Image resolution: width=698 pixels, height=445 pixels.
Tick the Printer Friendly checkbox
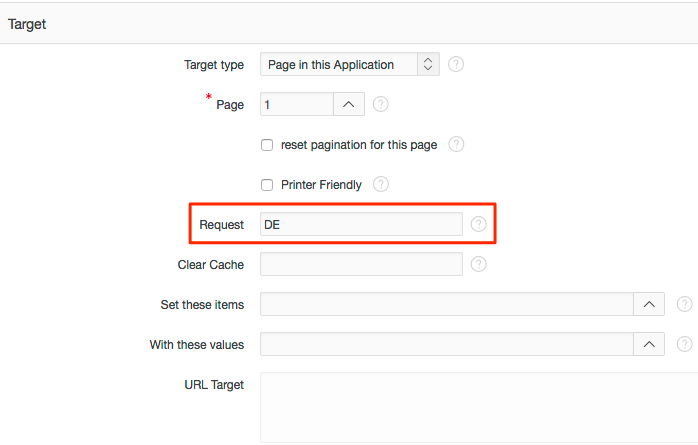267,185
